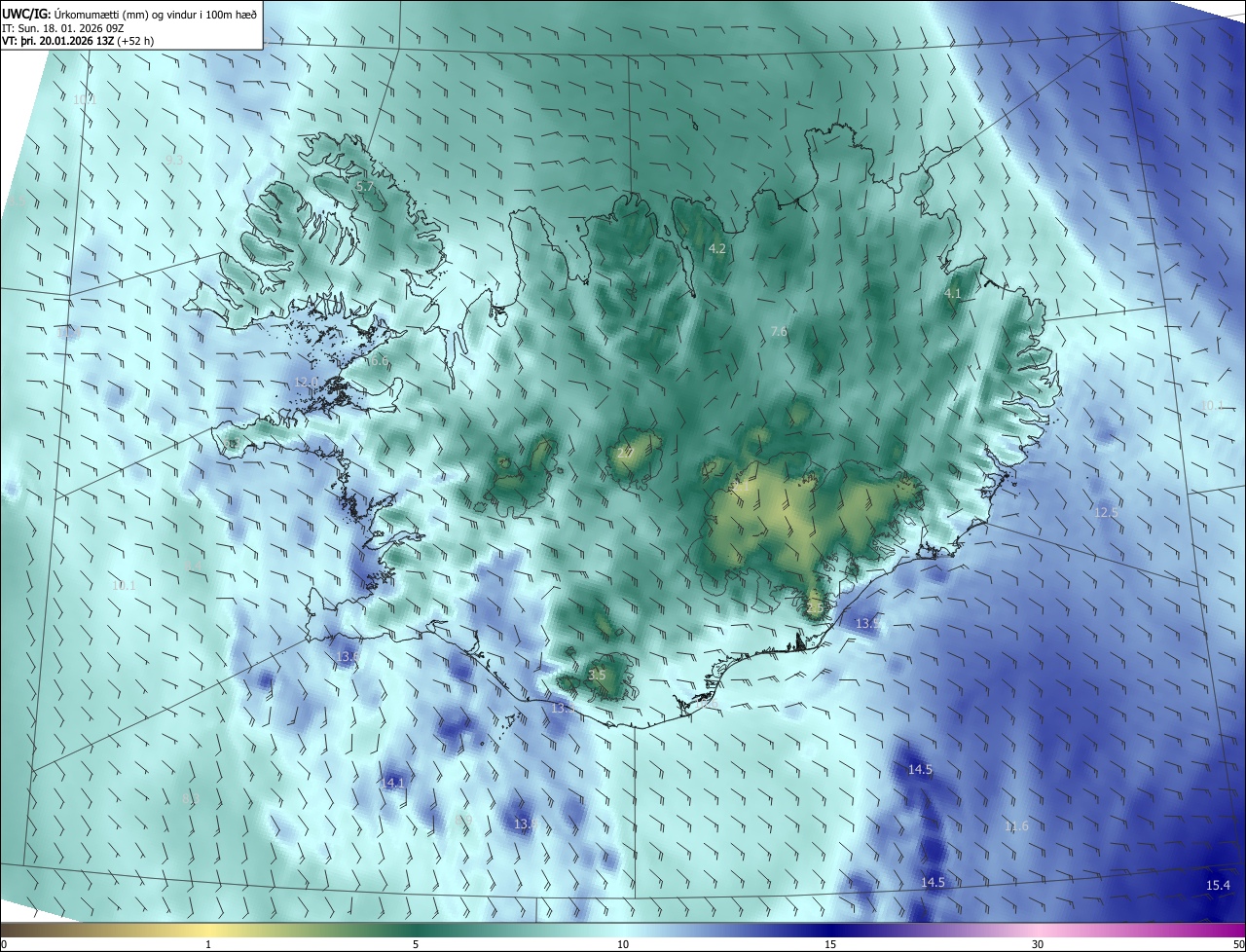The image size is (1246, 952).
Task: Click the 2.7 value label on the map
Action: point(626,453)
